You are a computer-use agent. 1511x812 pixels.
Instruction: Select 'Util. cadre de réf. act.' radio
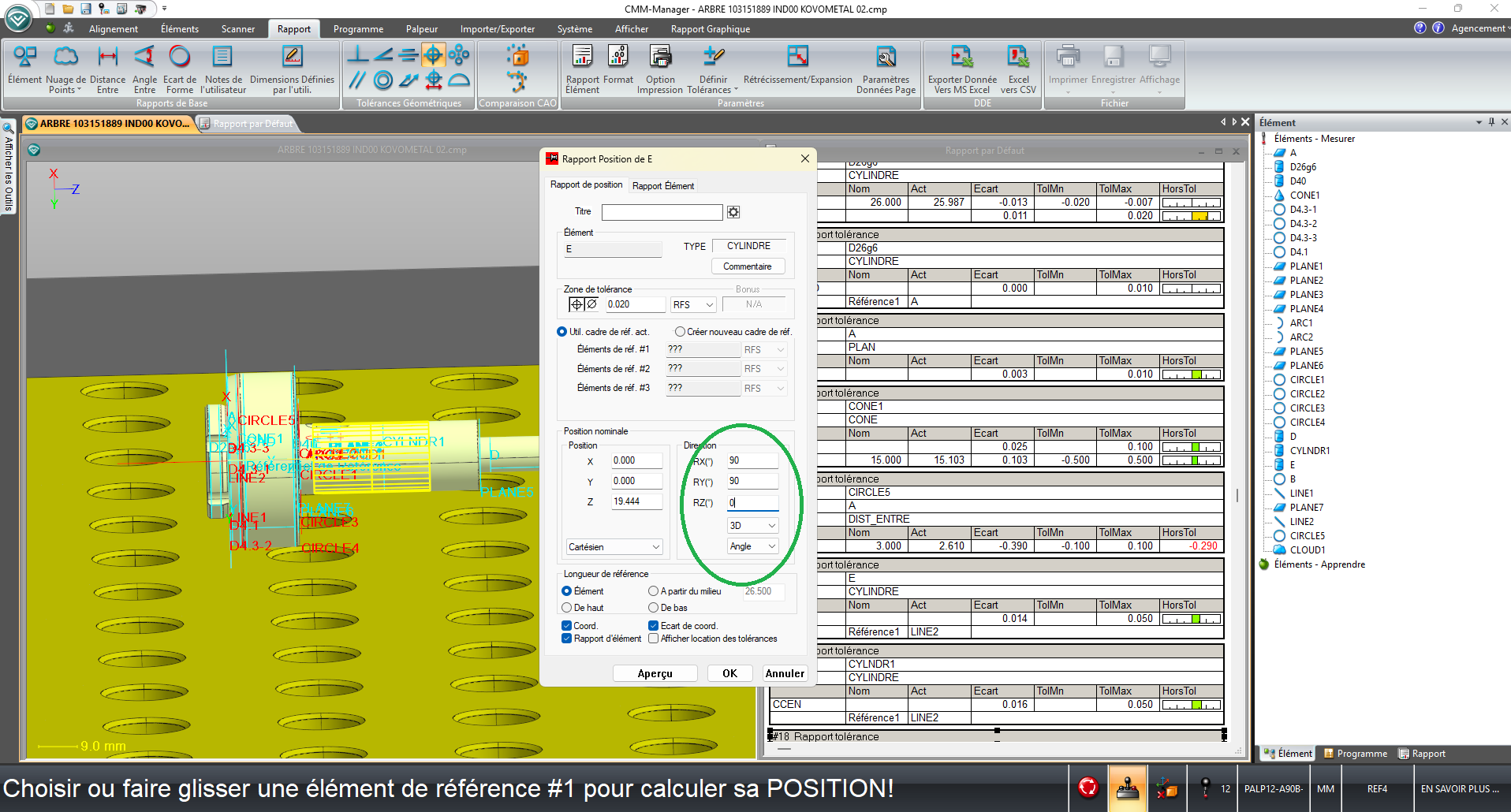(562, 332)
